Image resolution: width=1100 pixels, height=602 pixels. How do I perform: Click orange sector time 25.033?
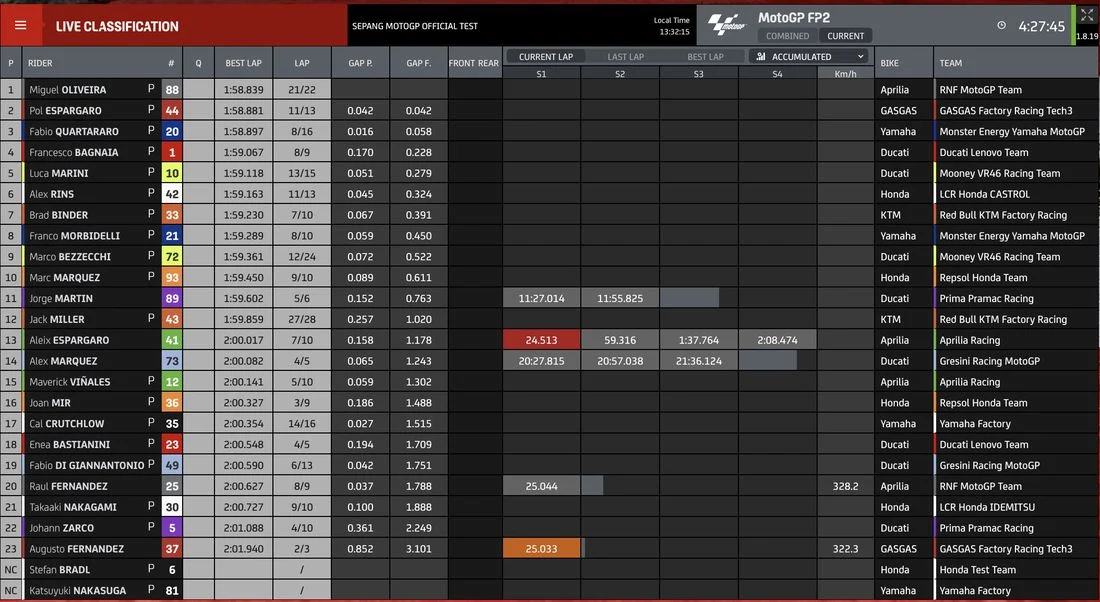[541, 549]
